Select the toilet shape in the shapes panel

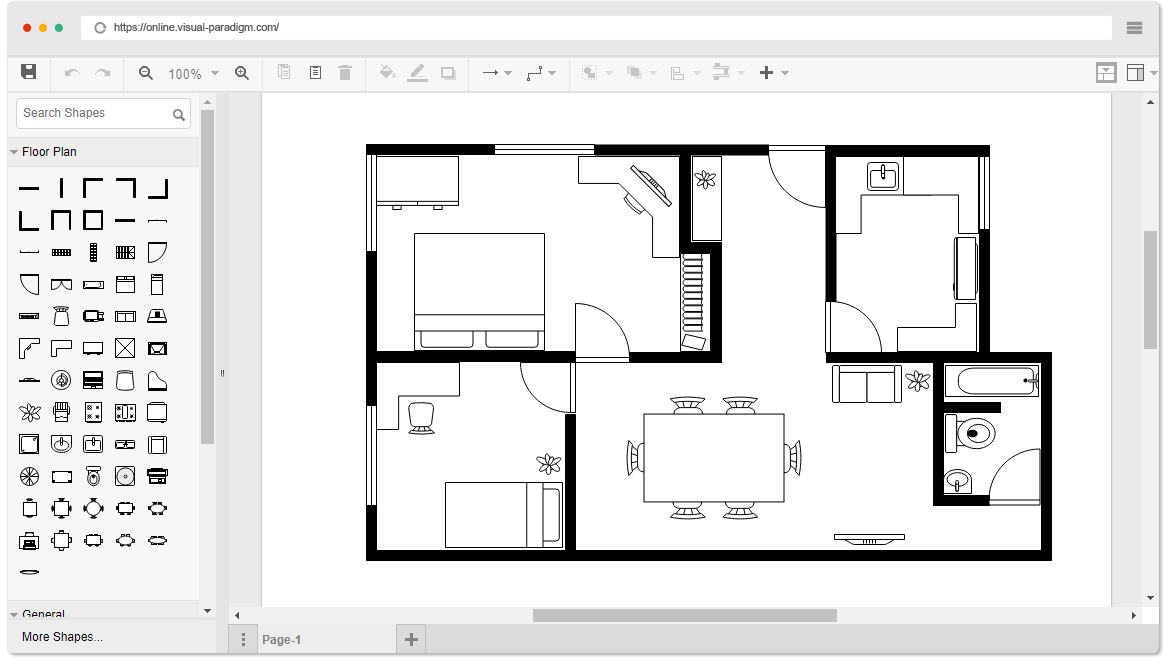(x=93, y=476)
